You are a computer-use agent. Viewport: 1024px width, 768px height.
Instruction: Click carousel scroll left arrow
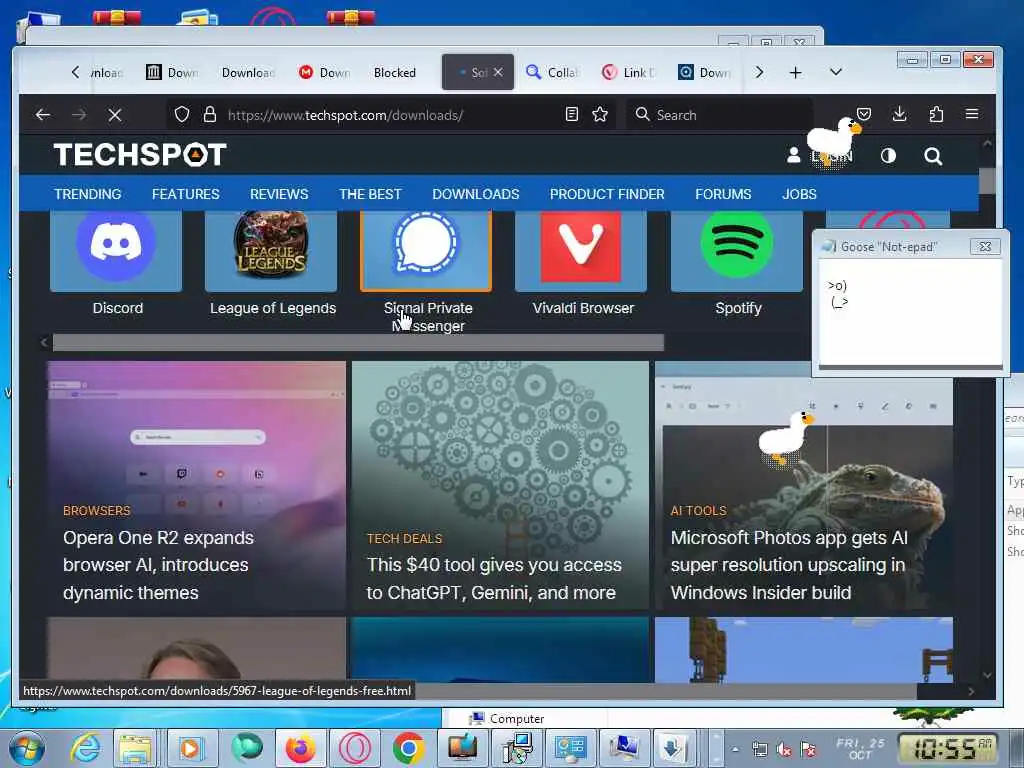(x=44, y=342)
